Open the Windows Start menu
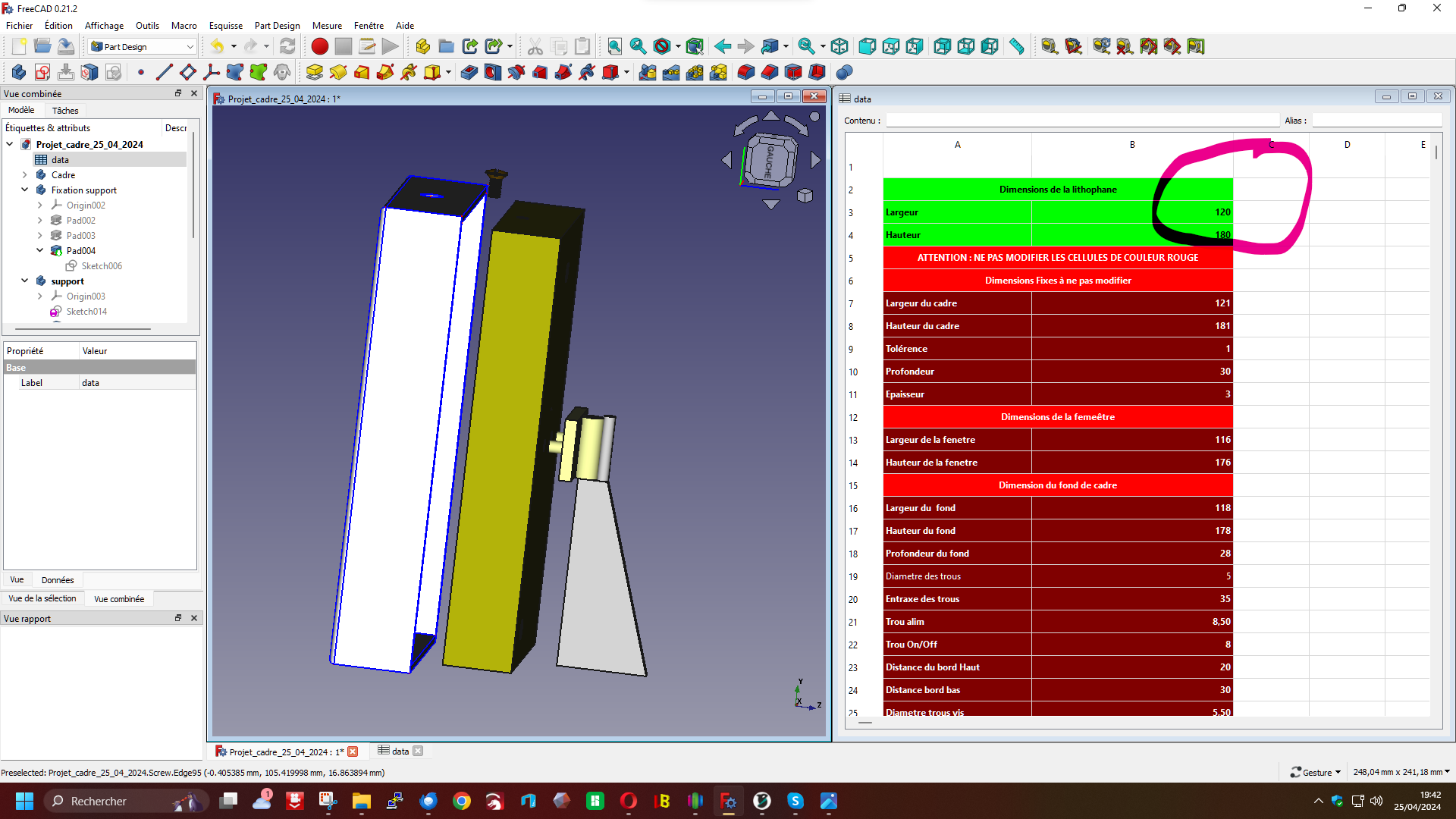Viewport: 1456px width, 819px height. [24, 801]
